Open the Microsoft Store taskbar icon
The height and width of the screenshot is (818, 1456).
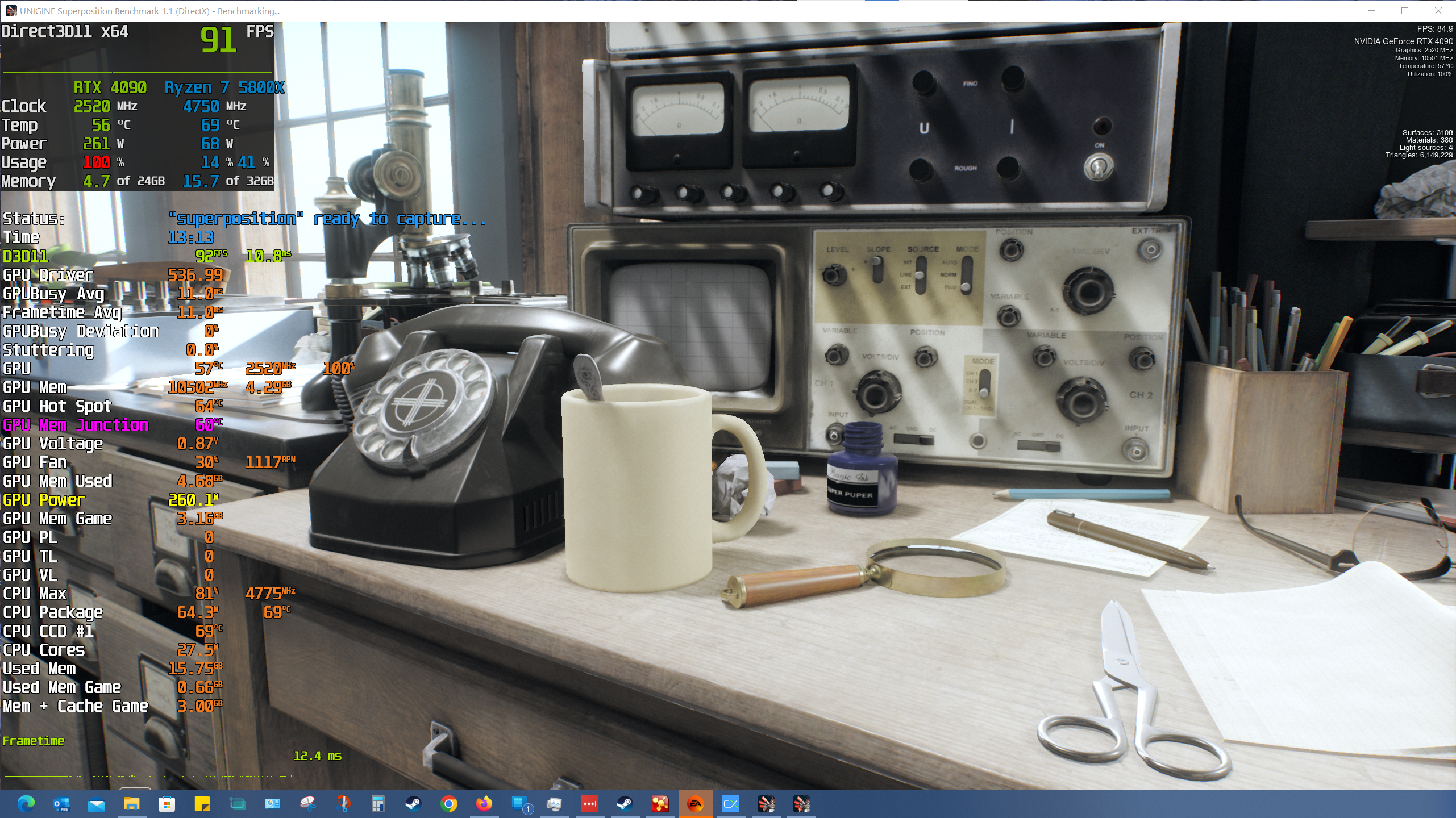(167, 804)
